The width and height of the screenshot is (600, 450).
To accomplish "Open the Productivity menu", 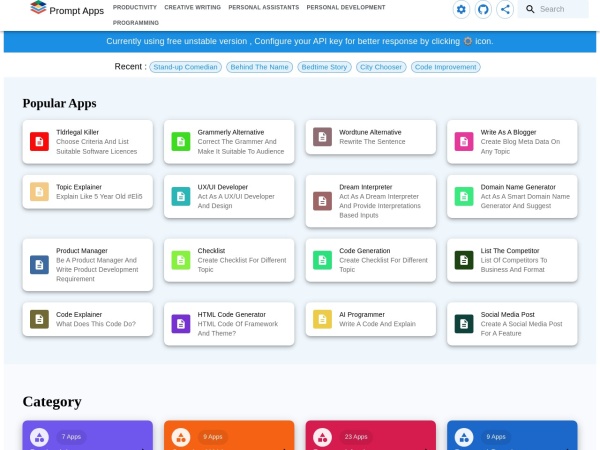I will point(134,7).
